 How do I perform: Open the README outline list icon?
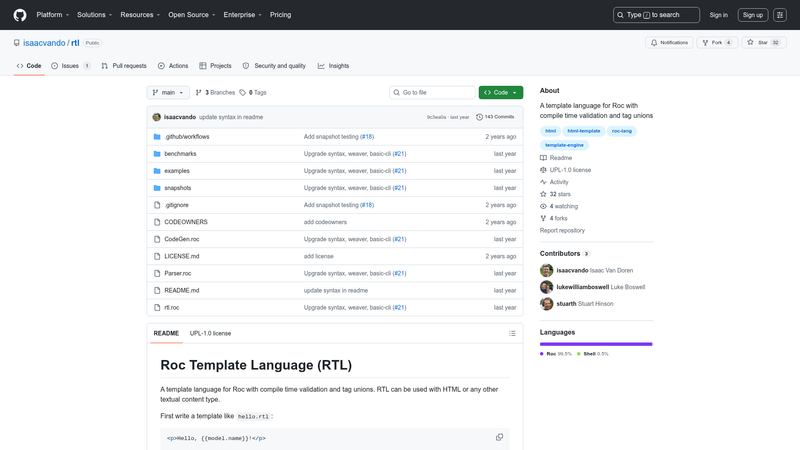(x=512, y=333)
